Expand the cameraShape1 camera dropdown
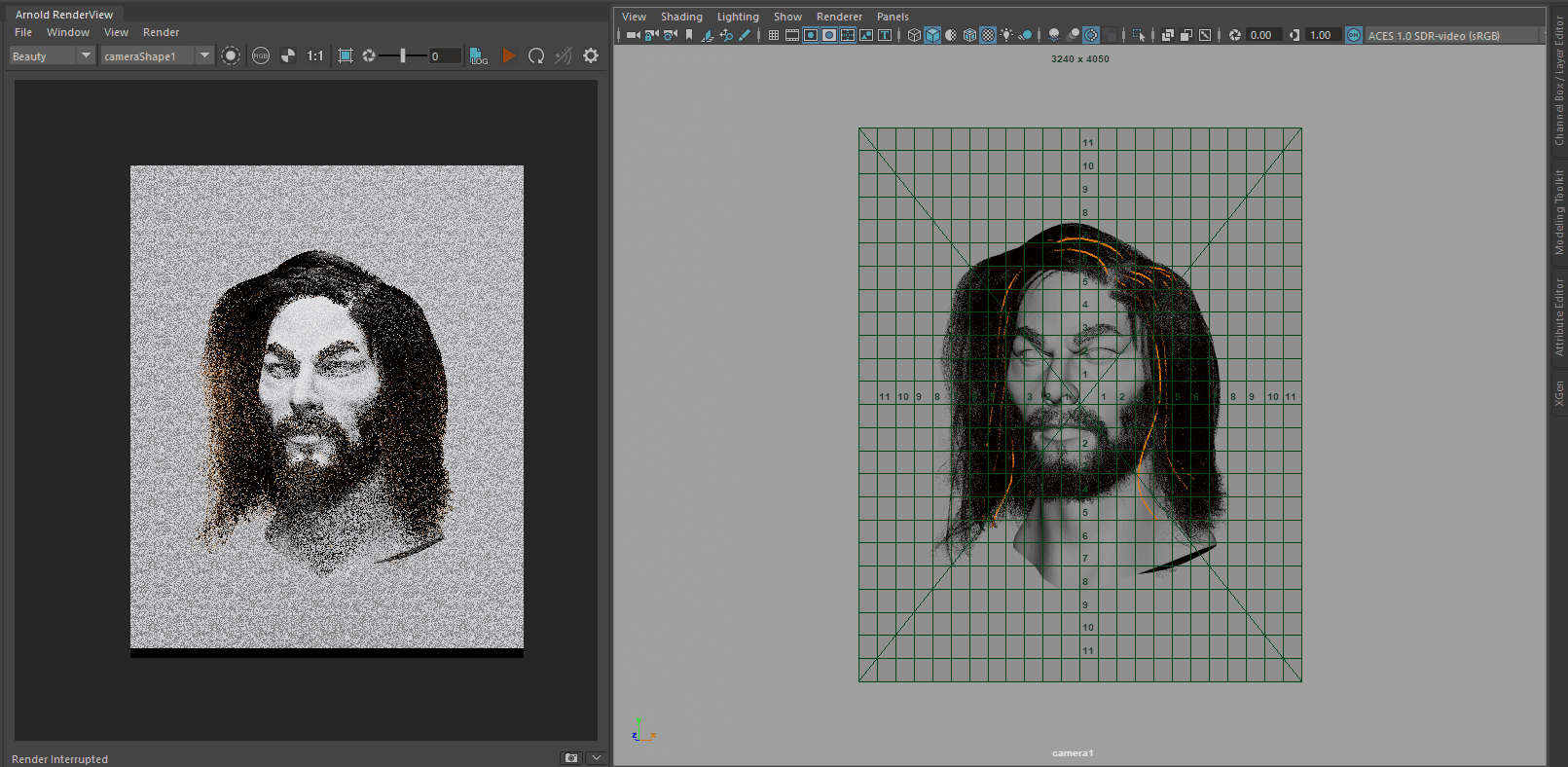Viewport: 1568px width, 767px height. coord(204,55)
